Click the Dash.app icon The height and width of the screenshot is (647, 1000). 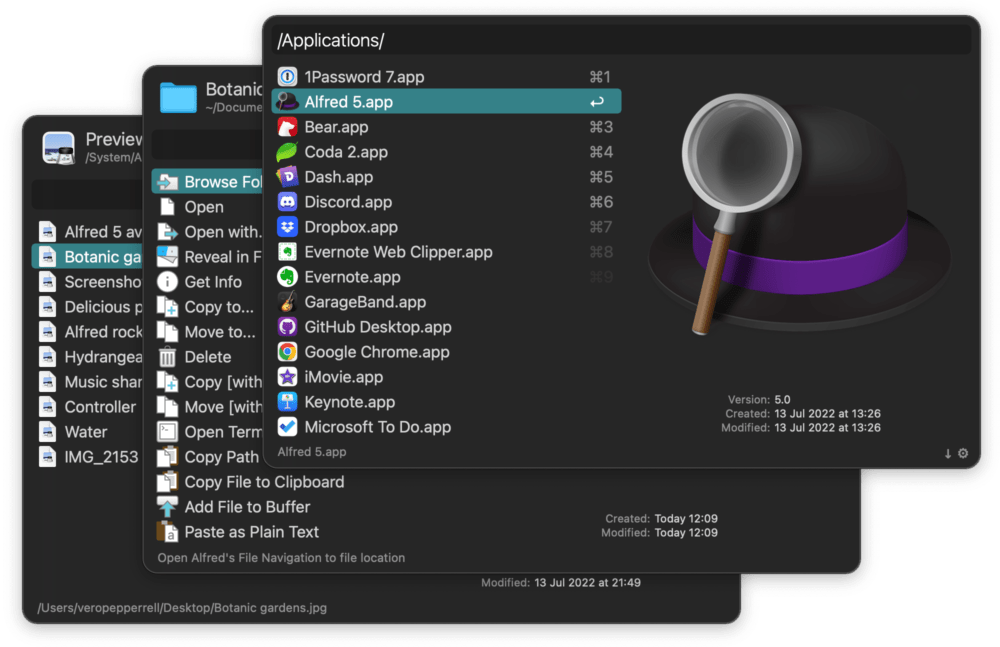[x=285, y=177]
